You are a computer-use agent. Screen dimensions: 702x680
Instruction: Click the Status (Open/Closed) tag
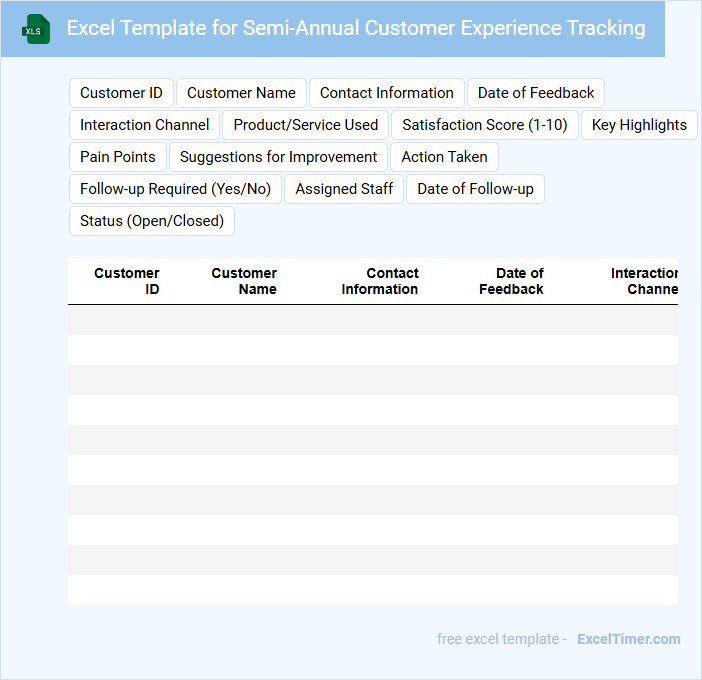[x=152, y=221]
